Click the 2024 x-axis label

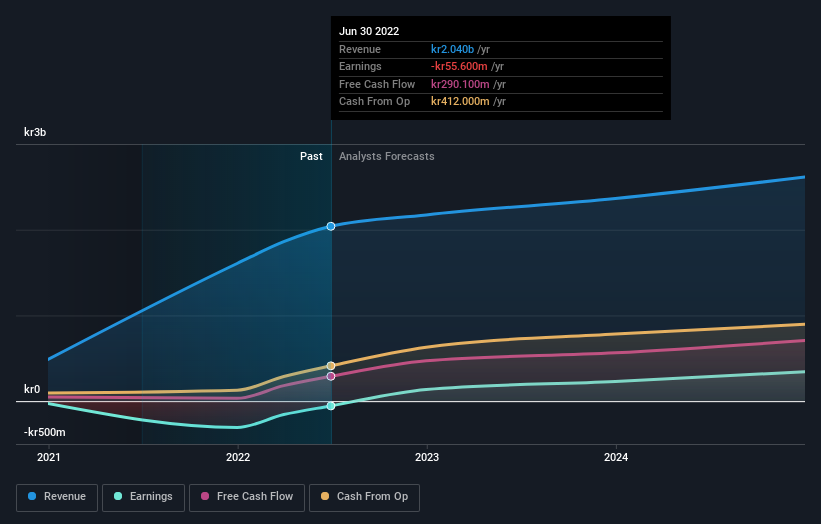pyautogui.click(x=616, y=457)
